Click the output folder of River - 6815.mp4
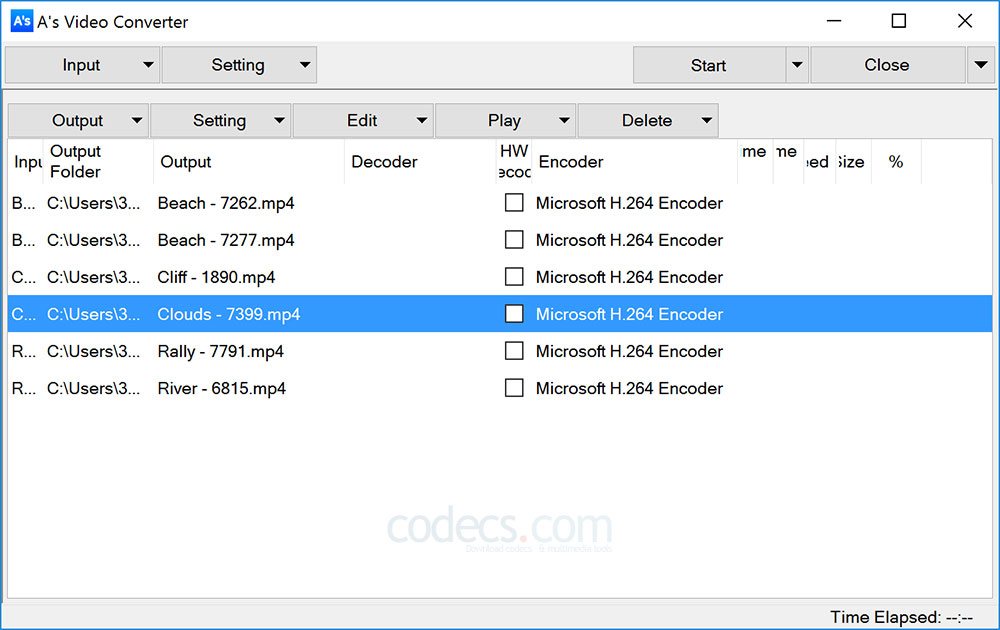 pos(93,388)
